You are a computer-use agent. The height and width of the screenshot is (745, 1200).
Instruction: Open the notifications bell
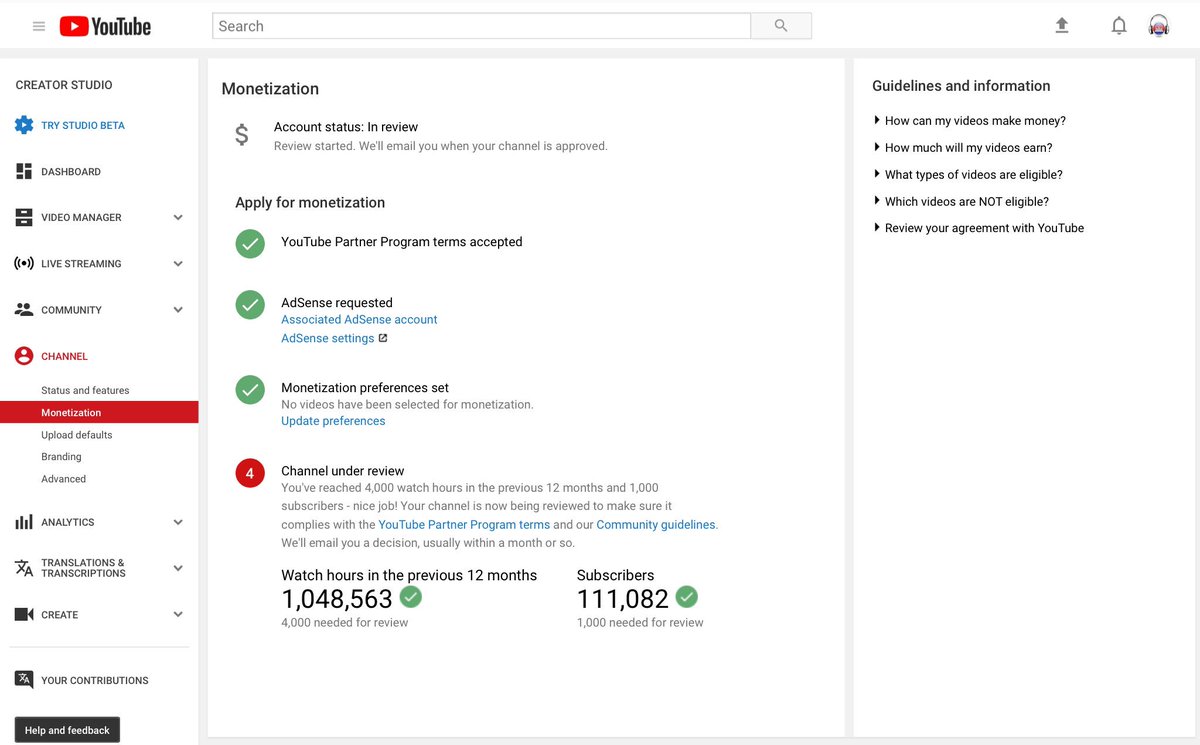(x=1119, y=26)
